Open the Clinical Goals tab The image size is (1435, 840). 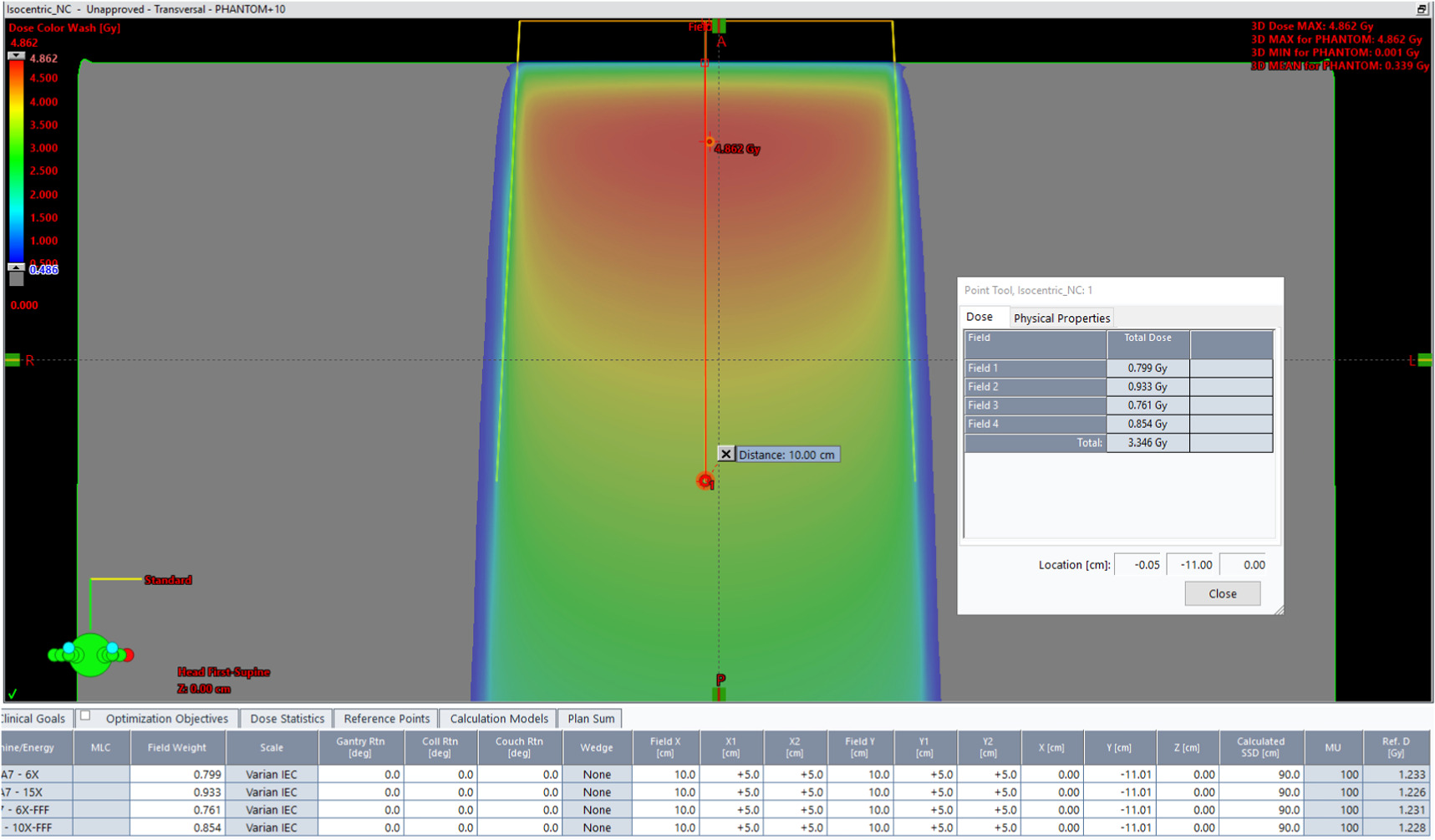[x=33, y=719]
